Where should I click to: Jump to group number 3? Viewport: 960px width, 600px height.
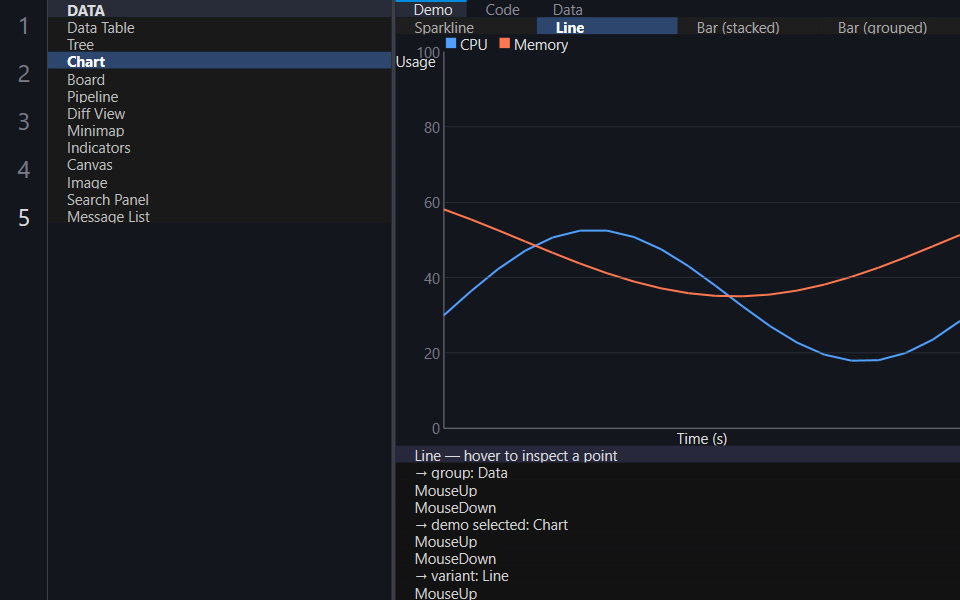(x=23, y=122)
